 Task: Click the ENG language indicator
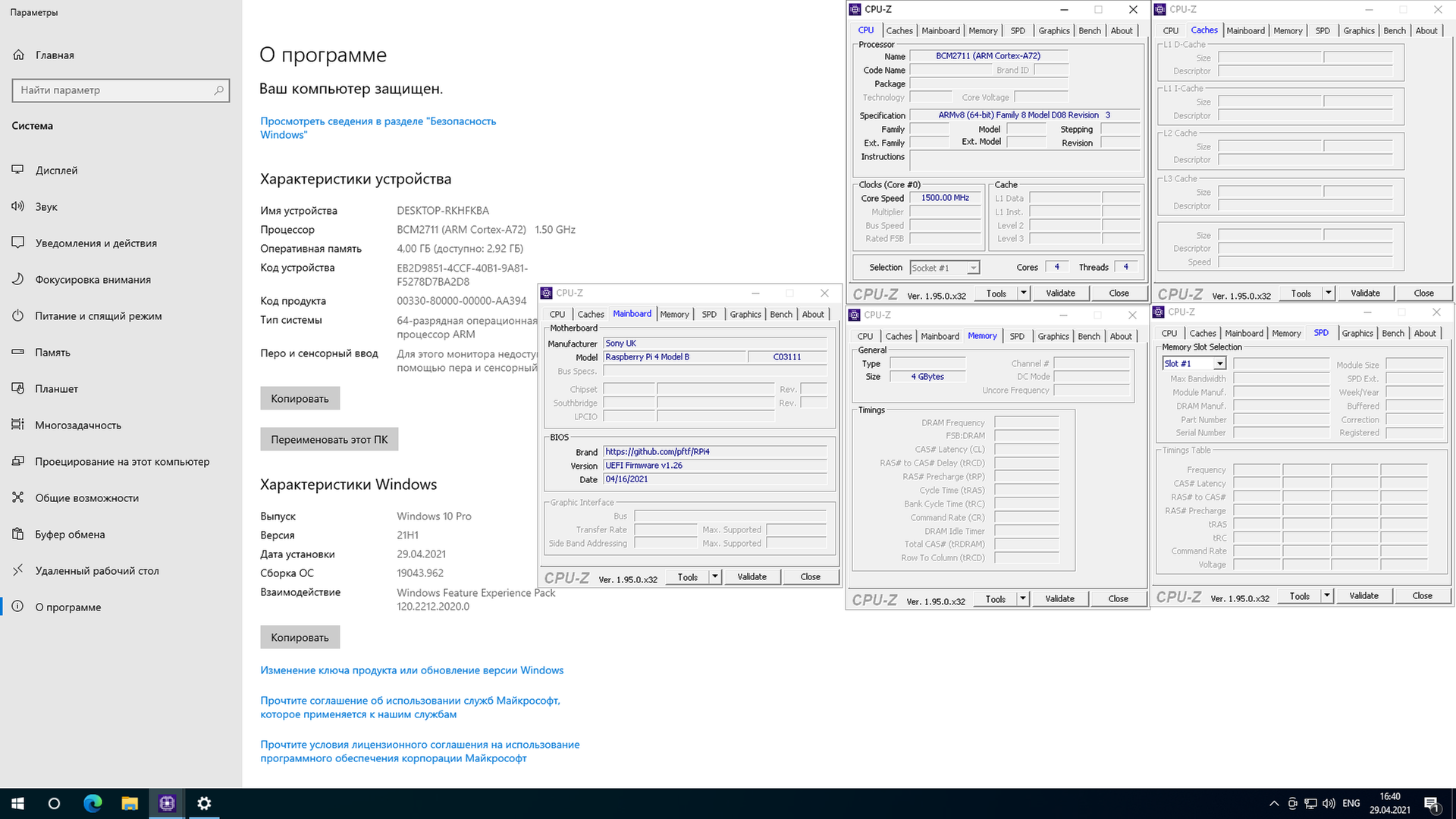pyautogui.click(x=1351, y=804)
